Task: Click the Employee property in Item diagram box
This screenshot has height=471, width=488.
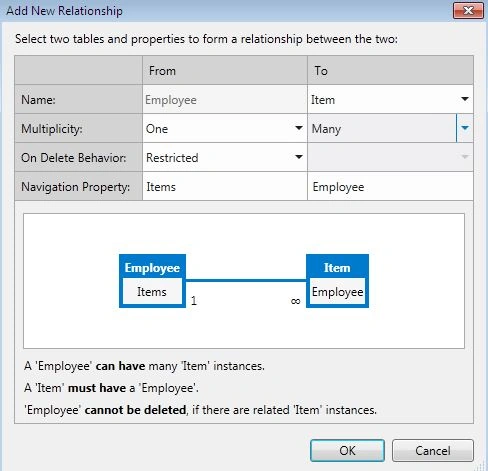Action: pos(337,292)
